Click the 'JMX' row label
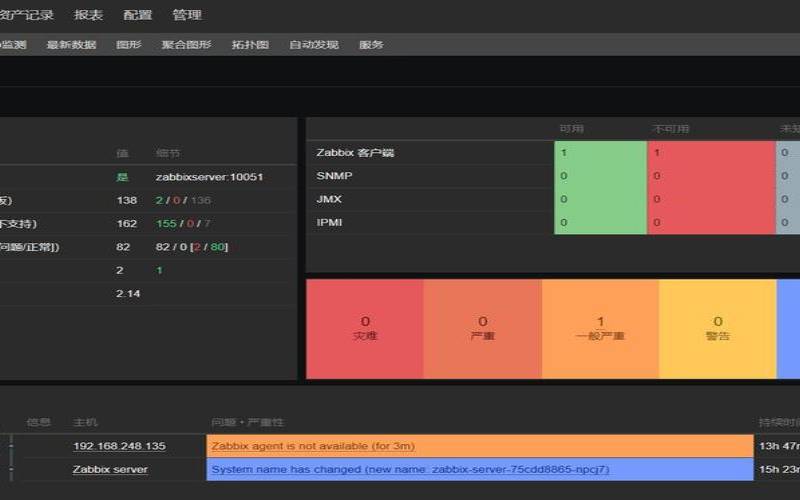Screen dimensions: 800x500 tap(329, 199)
